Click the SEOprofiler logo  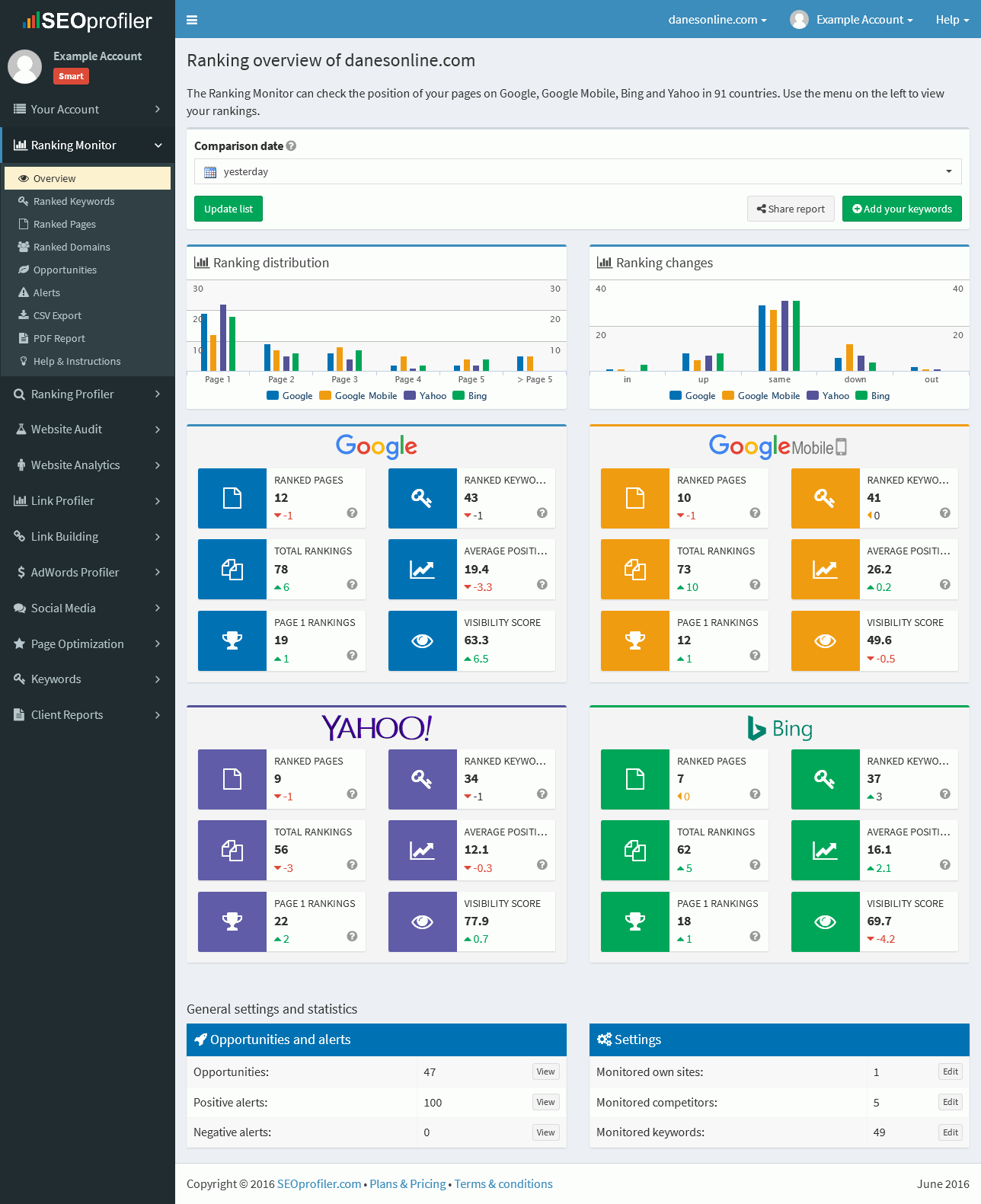88,21
